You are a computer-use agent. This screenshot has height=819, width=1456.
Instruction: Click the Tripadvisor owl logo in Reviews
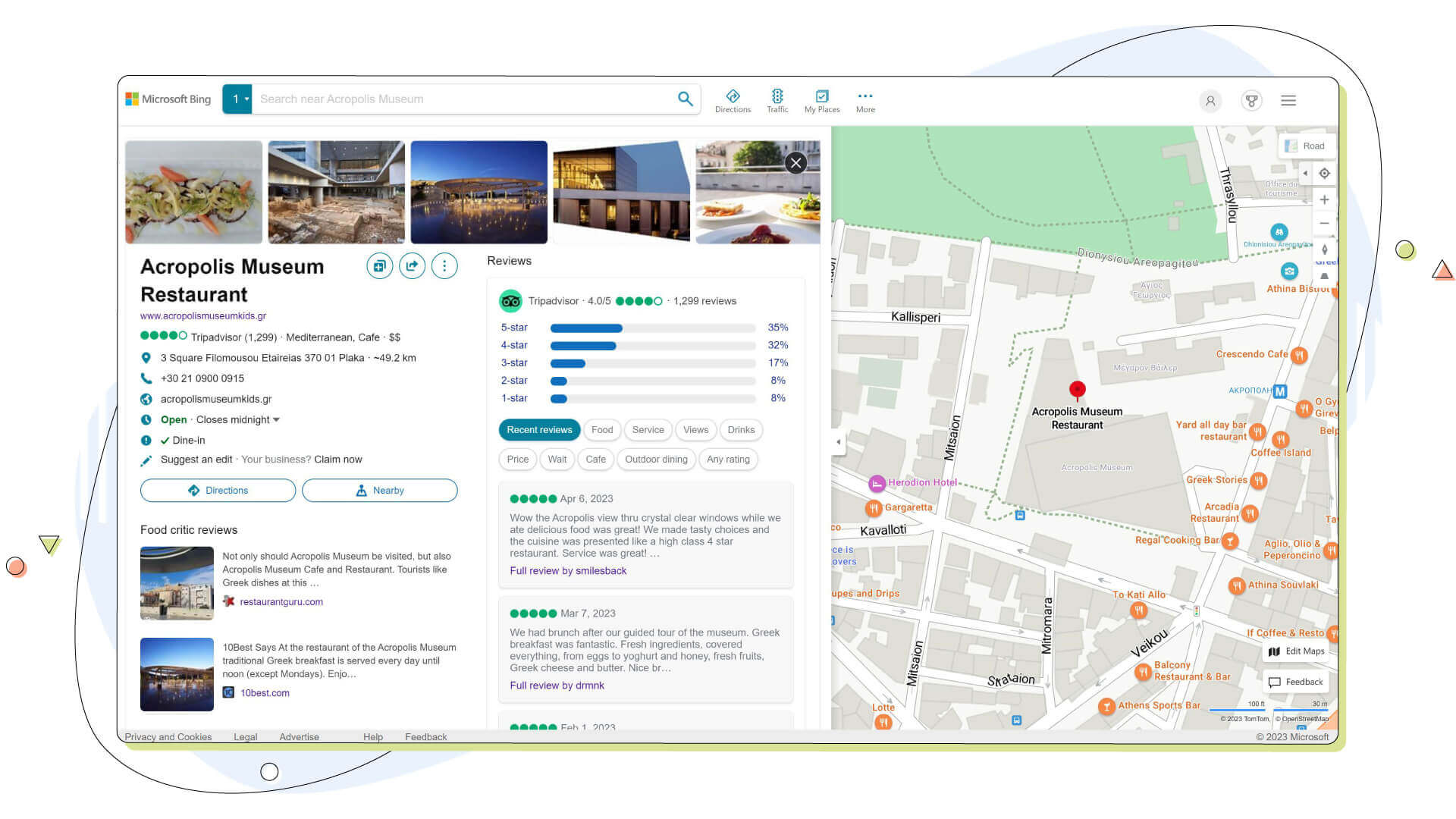pyautogui.click(x=510, y=301)
